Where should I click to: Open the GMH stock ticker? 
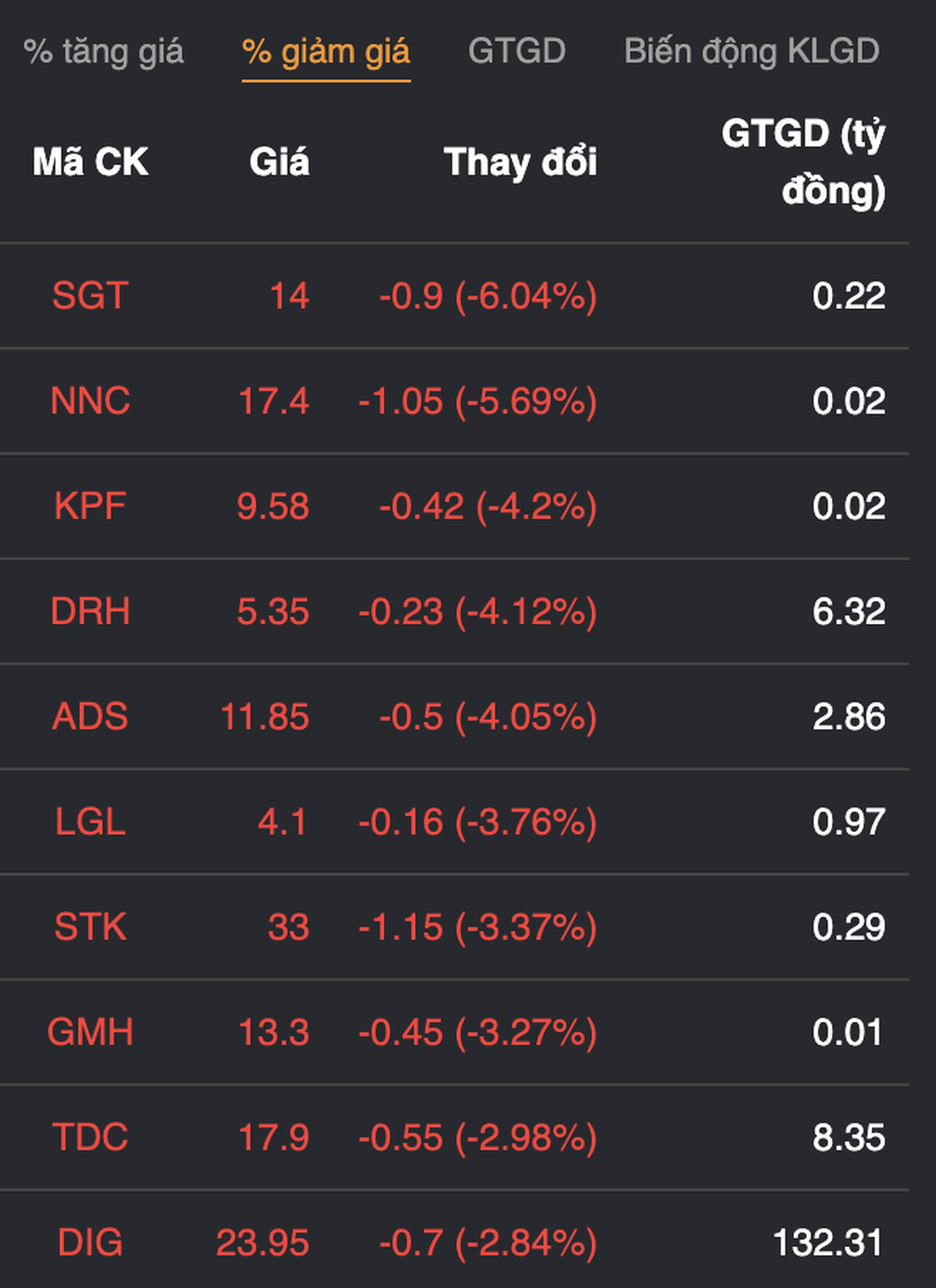point(90,1033)
